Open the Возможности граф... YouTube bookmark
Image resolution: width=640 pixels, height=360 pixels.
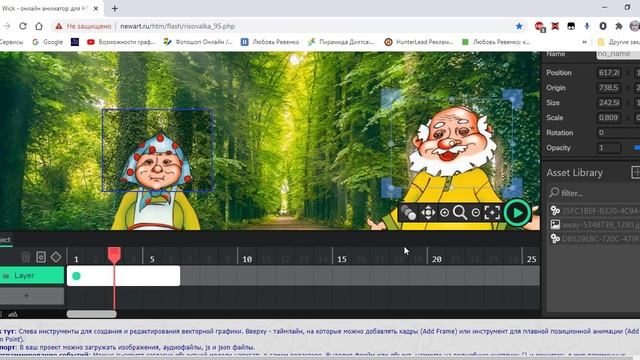[121, 42]
